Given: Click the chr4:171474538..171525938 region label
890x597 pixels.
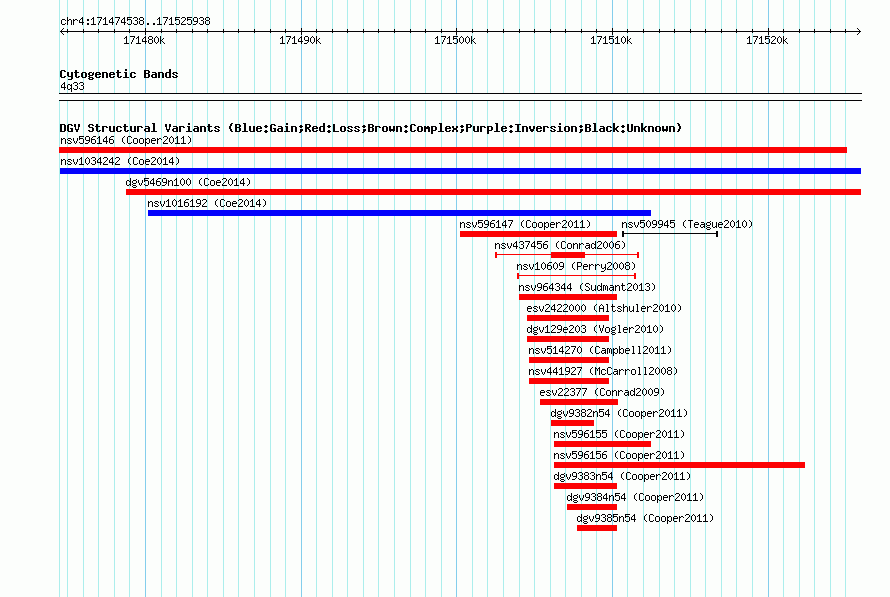Looking at the screenshot, I should pyautogui.click(x=135, y=22).
